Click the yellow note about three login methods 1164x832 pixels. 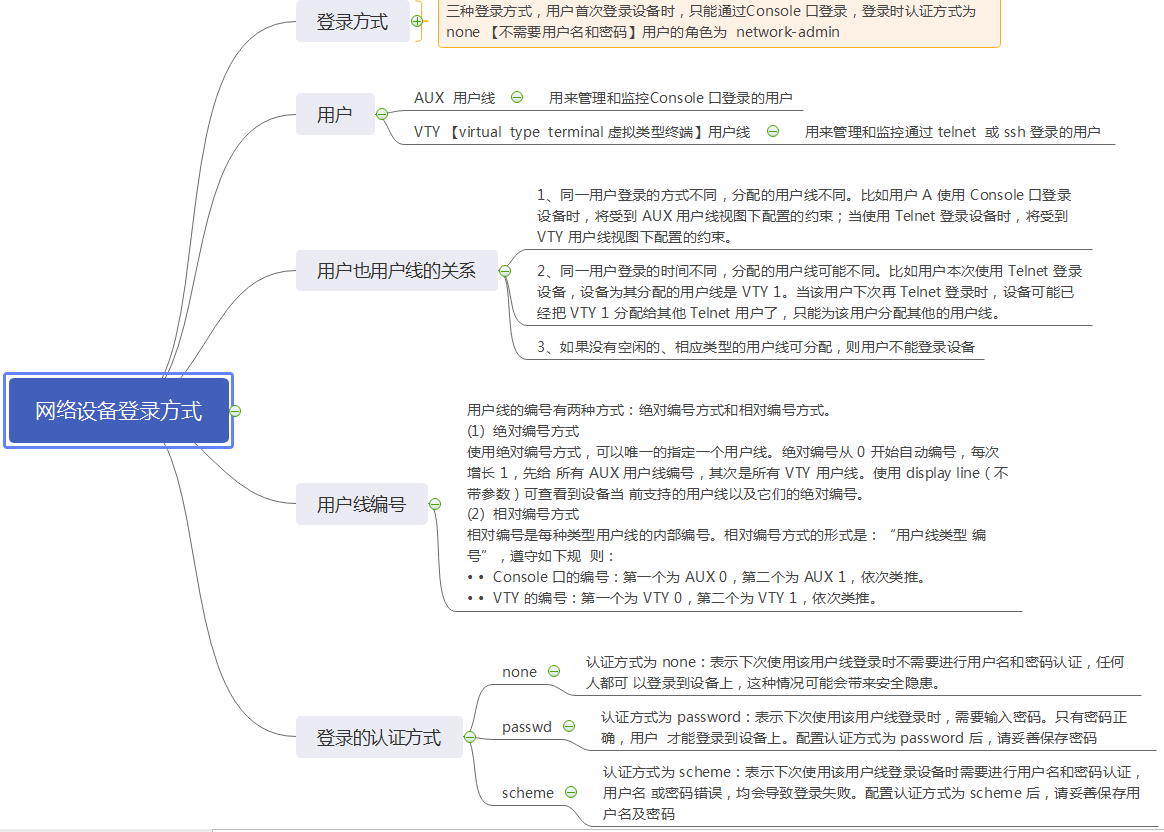pyautogui.click(x=720, y=23)
